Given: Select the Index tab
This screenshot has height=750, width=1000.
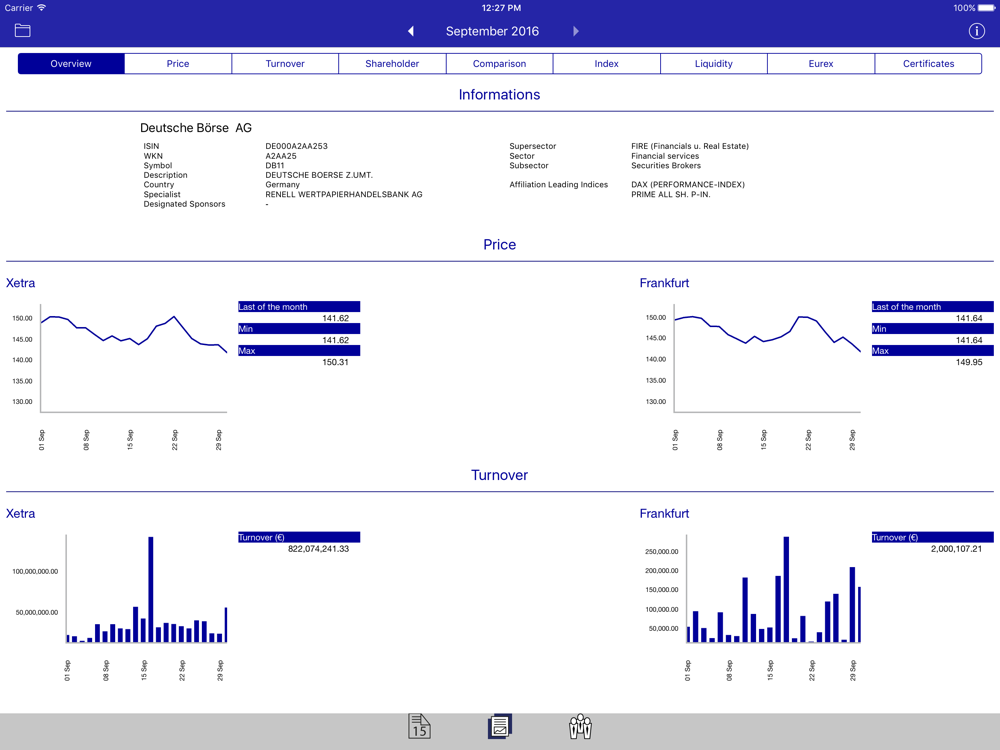Looking at the screenshot, I should [x=607, y=64].
